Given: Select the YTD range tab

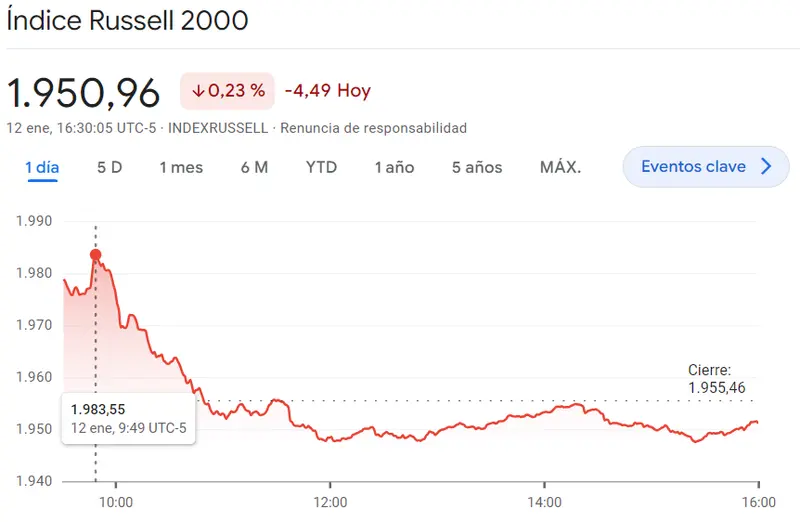Looking at the screenshot, I should point(321,167).
